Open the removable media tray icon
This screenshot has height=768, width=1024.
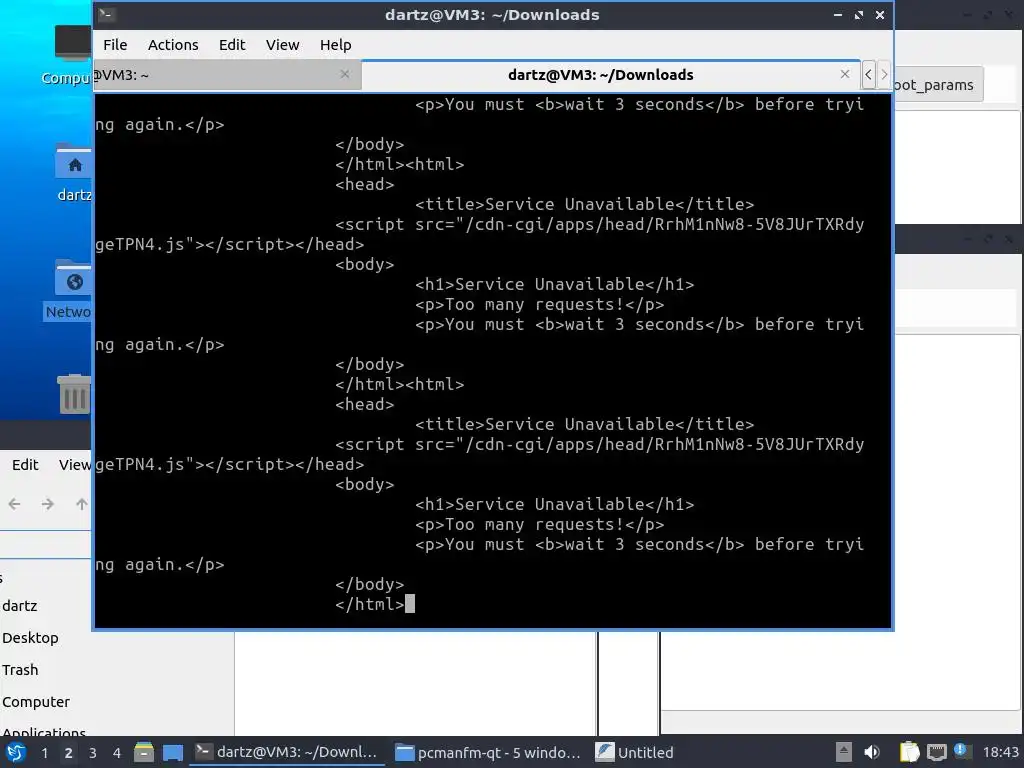coord(843,753)
